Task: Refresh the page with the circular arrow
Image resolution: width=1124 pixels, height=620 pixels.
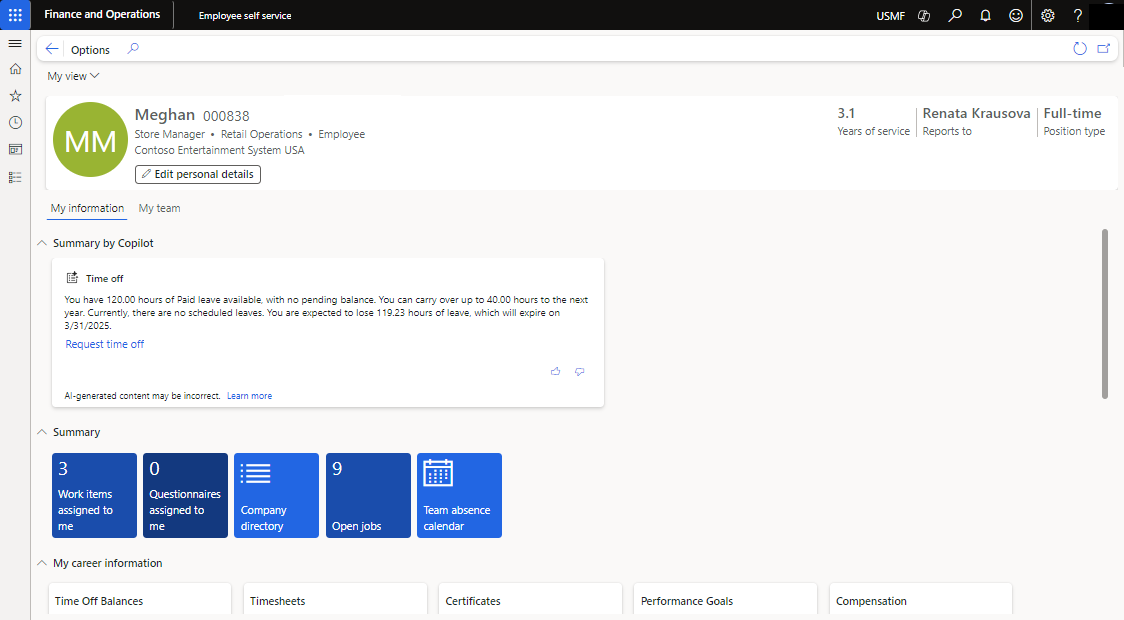Action: (x=1079, y=47)
